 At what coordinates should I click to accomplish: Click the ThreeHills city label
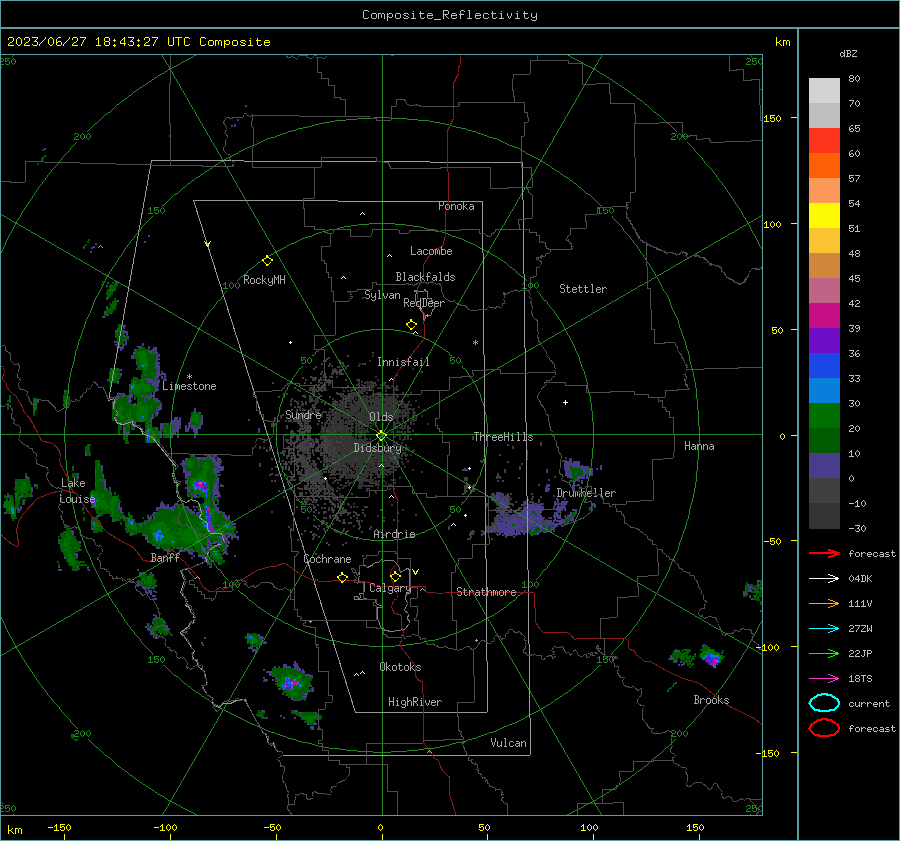point(503,437)
